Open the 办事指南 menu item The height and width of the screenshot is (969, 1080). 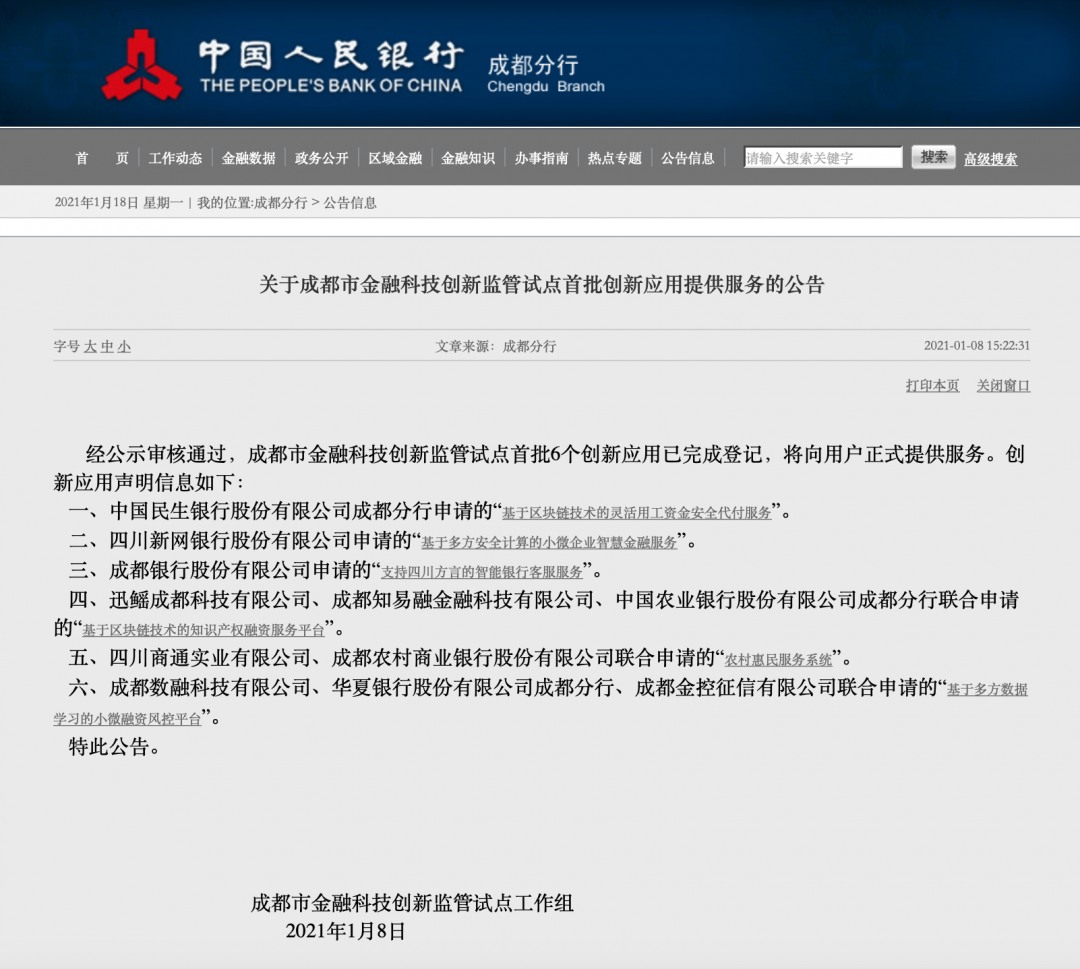click(x=542, y=158)
